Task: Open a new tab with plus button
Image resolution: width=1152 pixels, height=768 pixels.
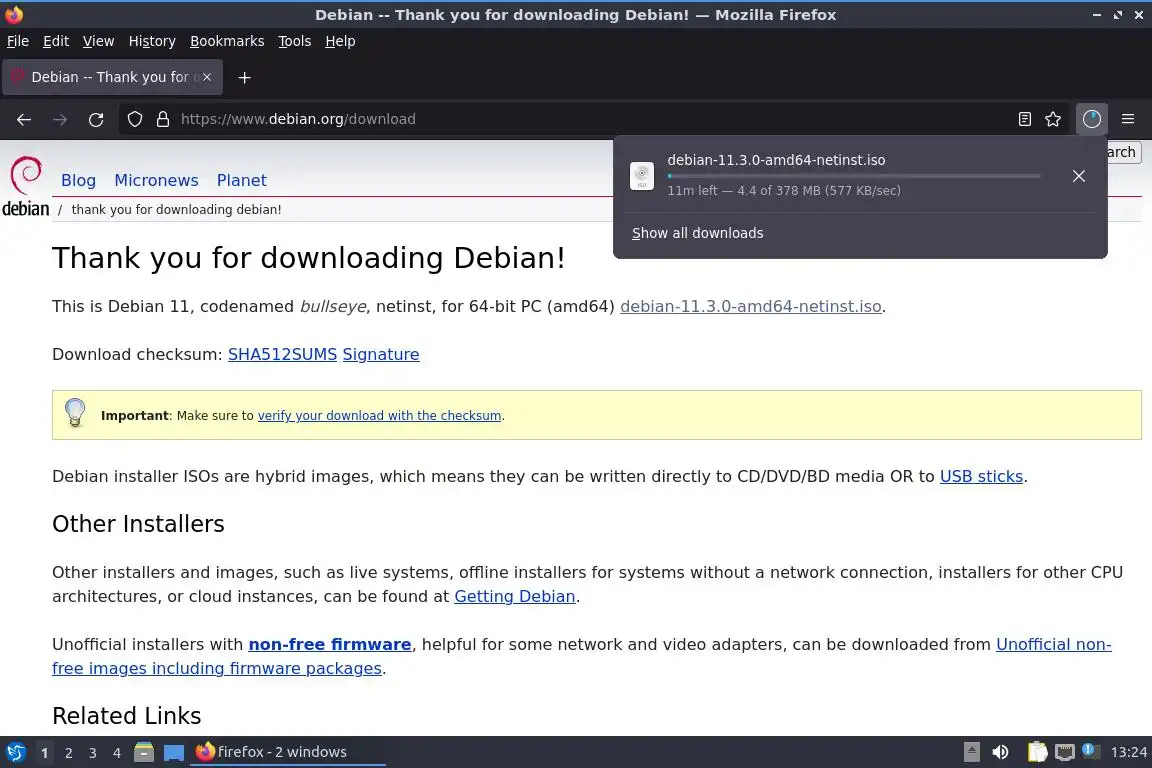Action: 245,77
